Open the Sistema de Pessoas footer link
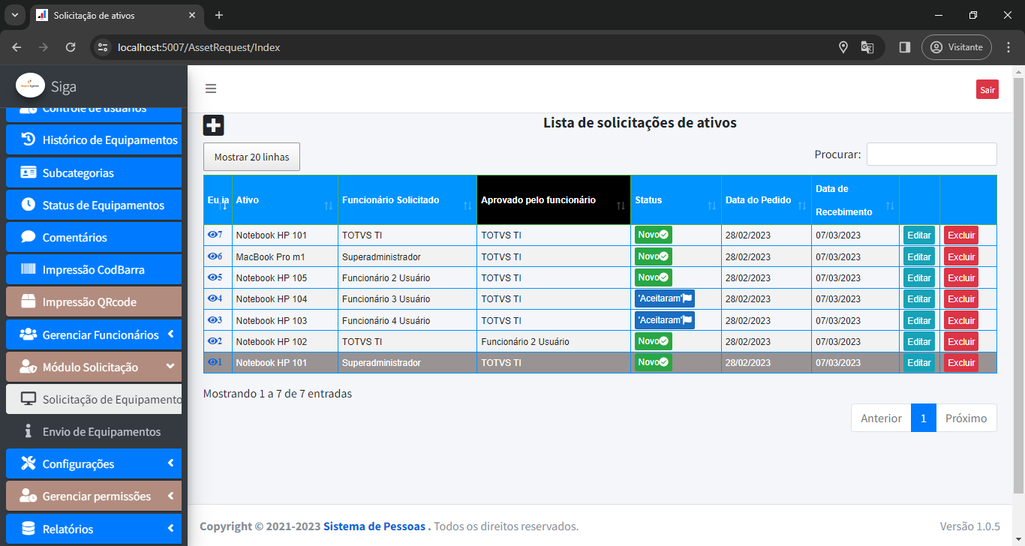Screen dimensions: 1025x546 374,526
